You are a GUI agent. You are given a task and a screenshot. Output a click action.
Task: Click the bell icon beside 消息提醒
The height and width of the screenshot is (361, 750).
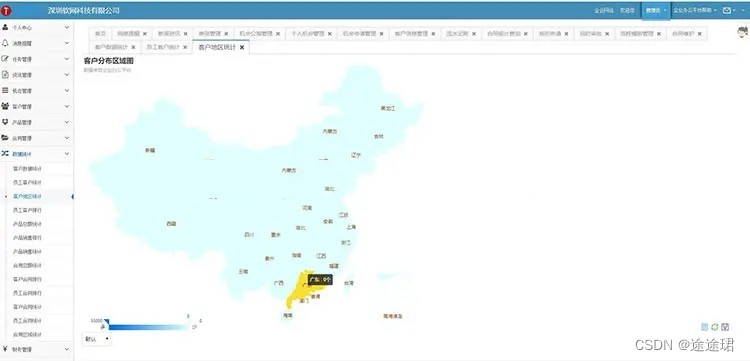[x=5, y=43]
